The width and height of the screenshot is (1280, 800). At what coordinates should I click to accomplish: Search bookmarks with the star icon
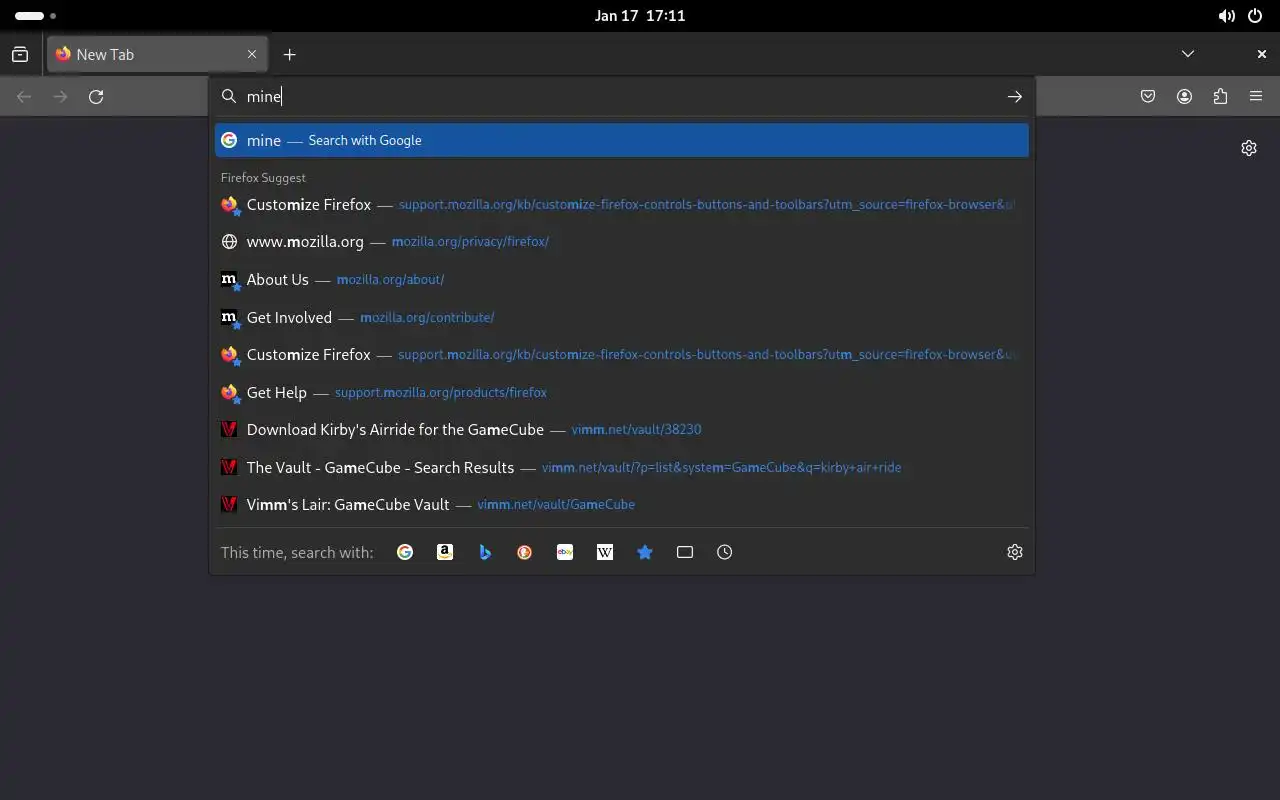(645, 552)
